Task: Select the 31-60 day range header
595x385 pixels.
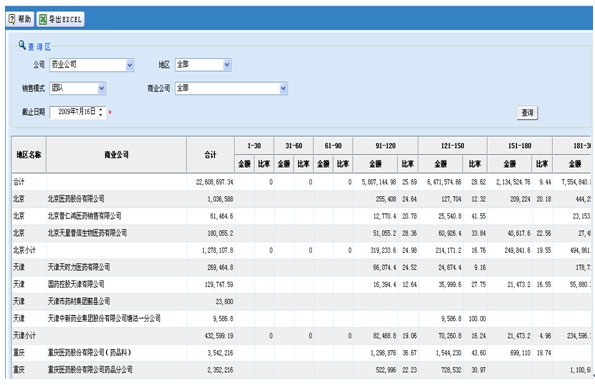Action: coord(294,146)
